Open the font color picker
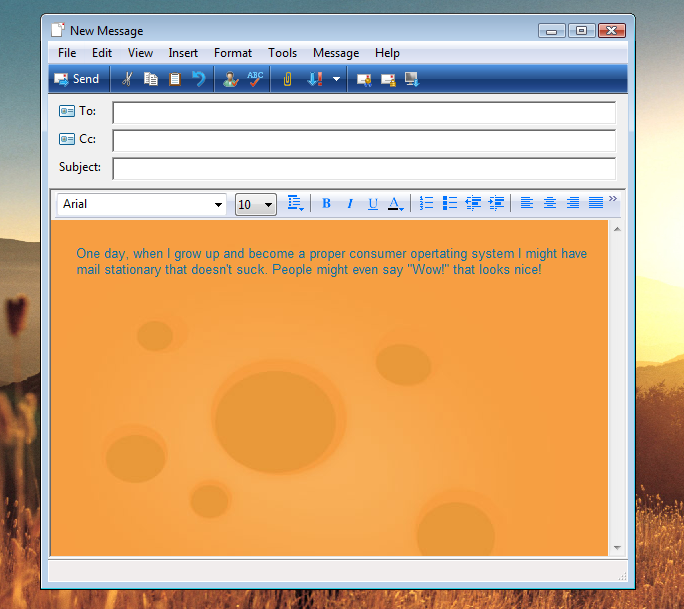 [396, 204]
